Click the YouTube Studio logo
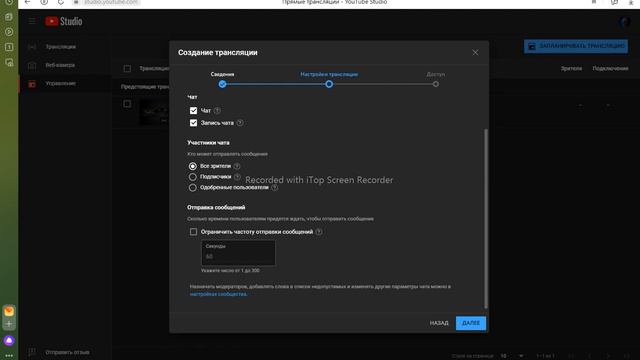The image size is (640, 360). pyautogui.click(x=64, y=21)
